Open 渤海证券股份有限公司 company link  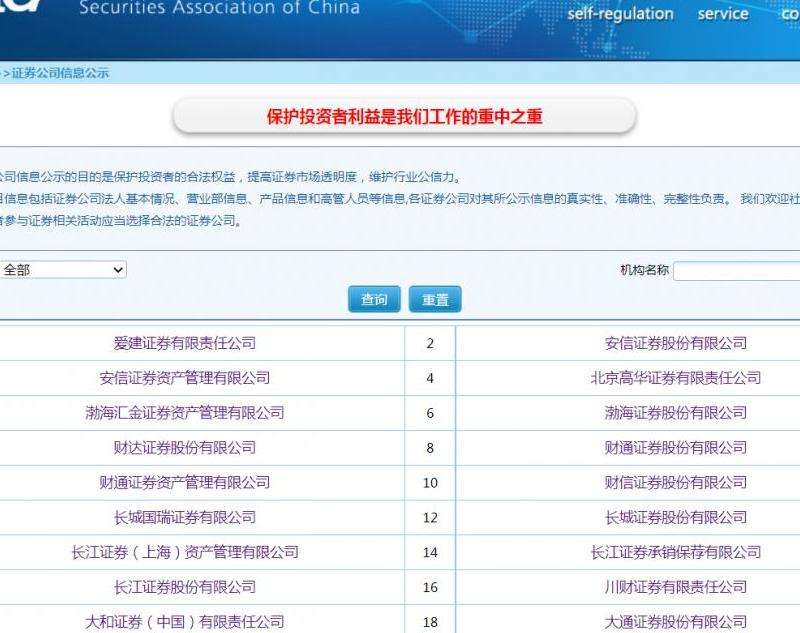click(x=676, y=413)
